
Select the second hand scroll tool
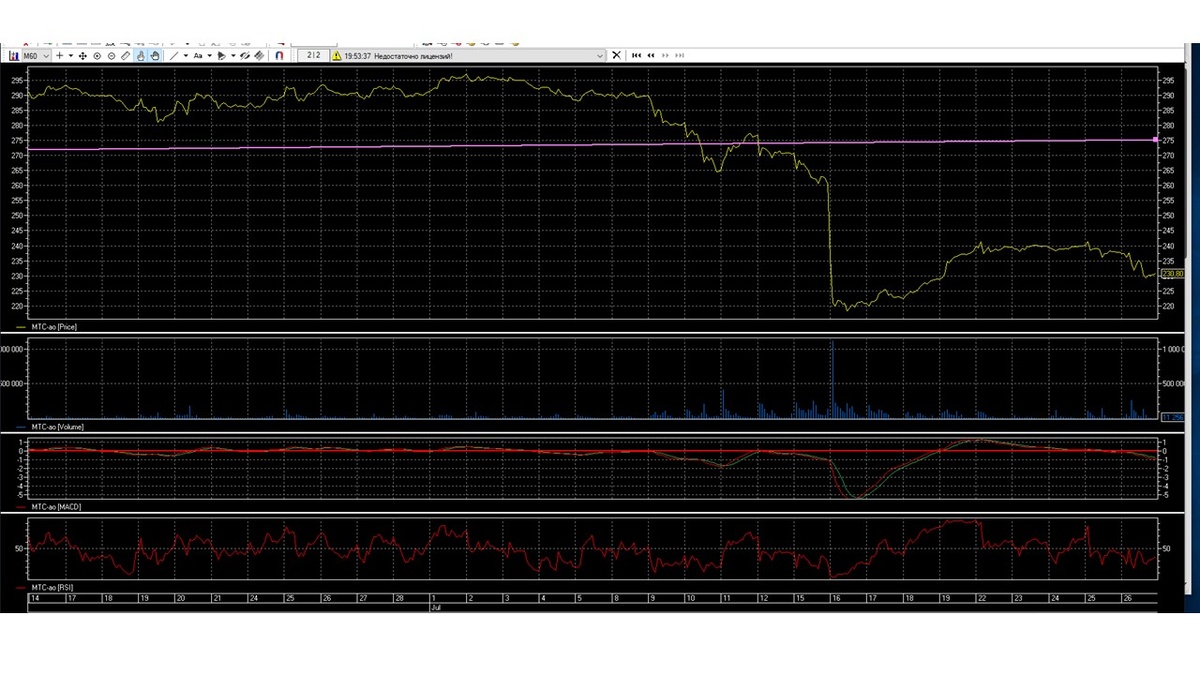coord(155,56)
